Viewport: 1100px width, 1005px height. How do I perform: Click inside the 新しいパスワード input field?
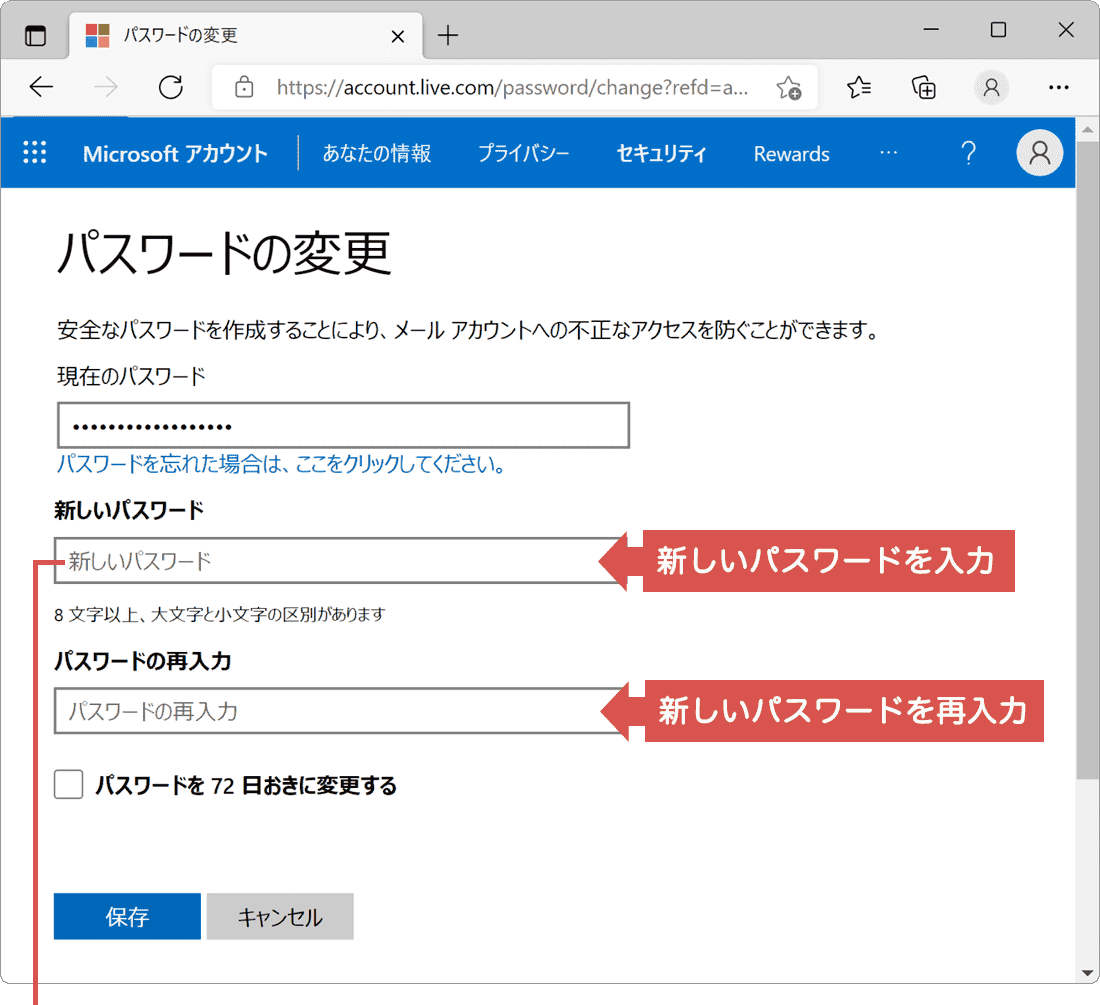point(300,561)
